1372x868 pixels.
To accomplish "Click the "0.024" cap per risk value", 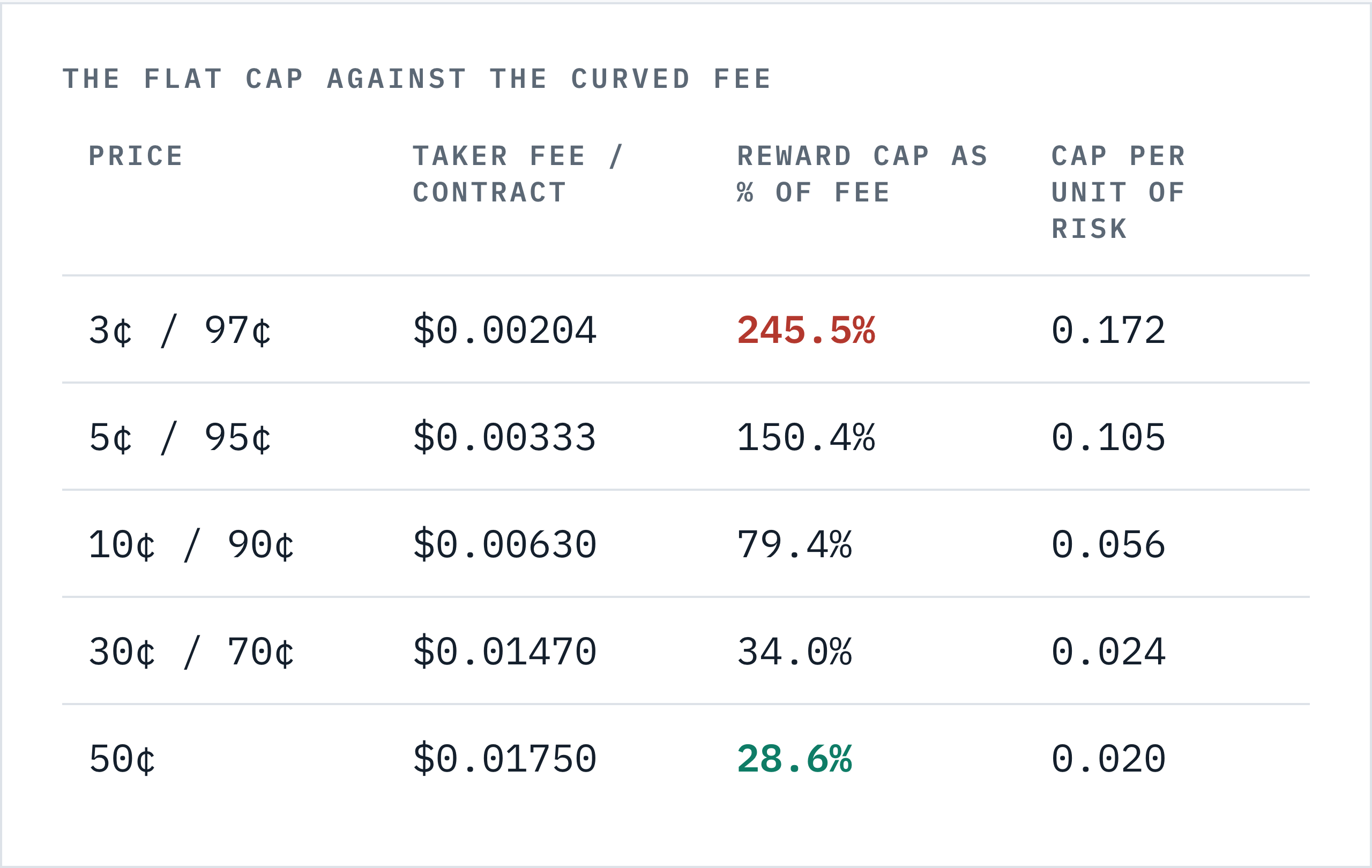I will coord(1108,652).
